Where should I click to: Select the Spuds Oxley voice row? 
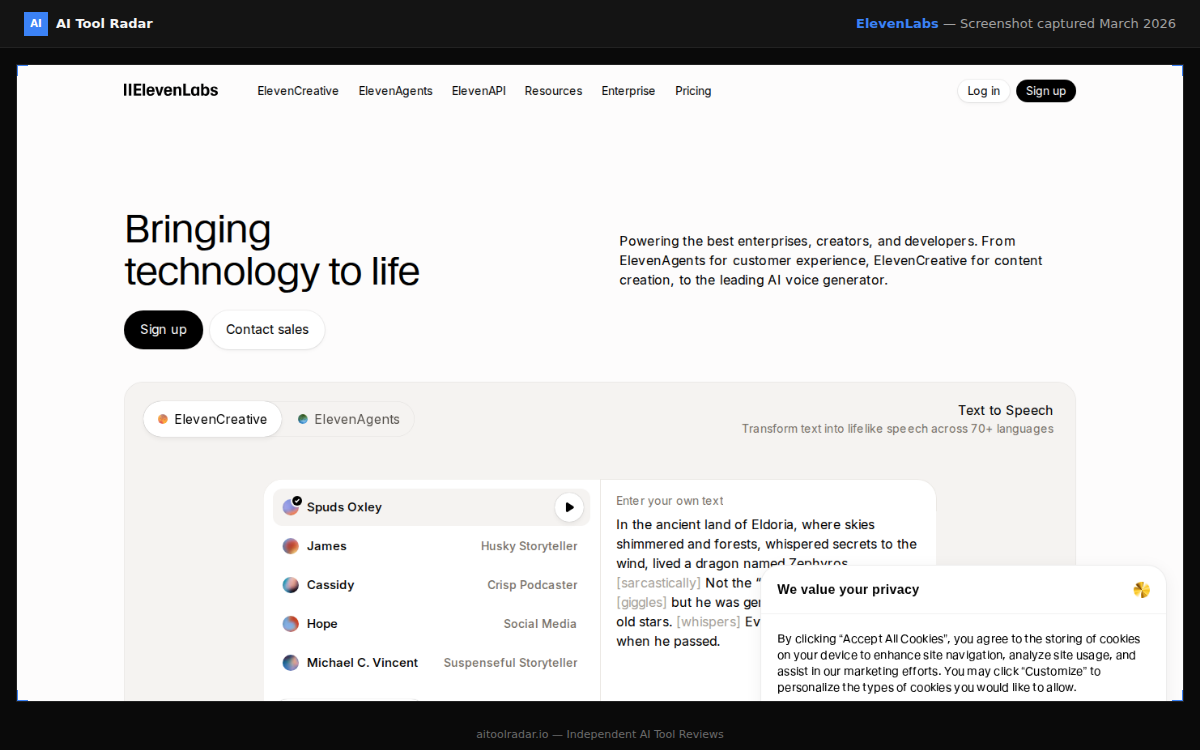click(431, 507)
